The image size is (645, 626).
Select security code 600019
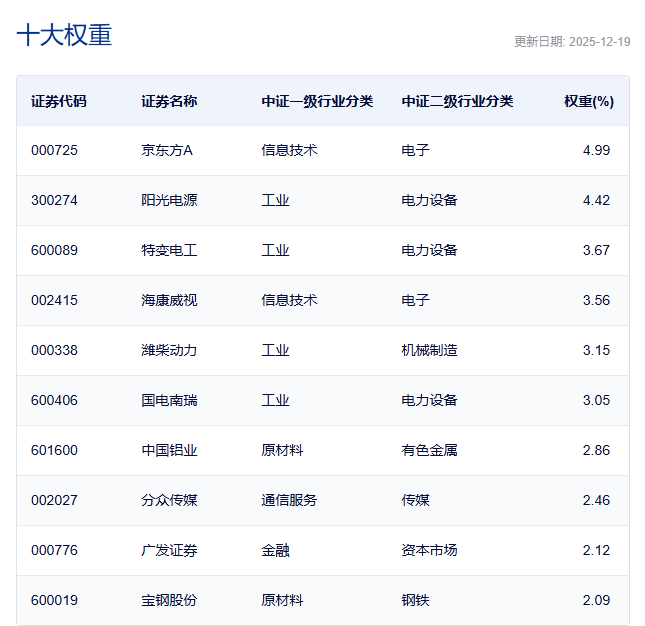[54, 600]
